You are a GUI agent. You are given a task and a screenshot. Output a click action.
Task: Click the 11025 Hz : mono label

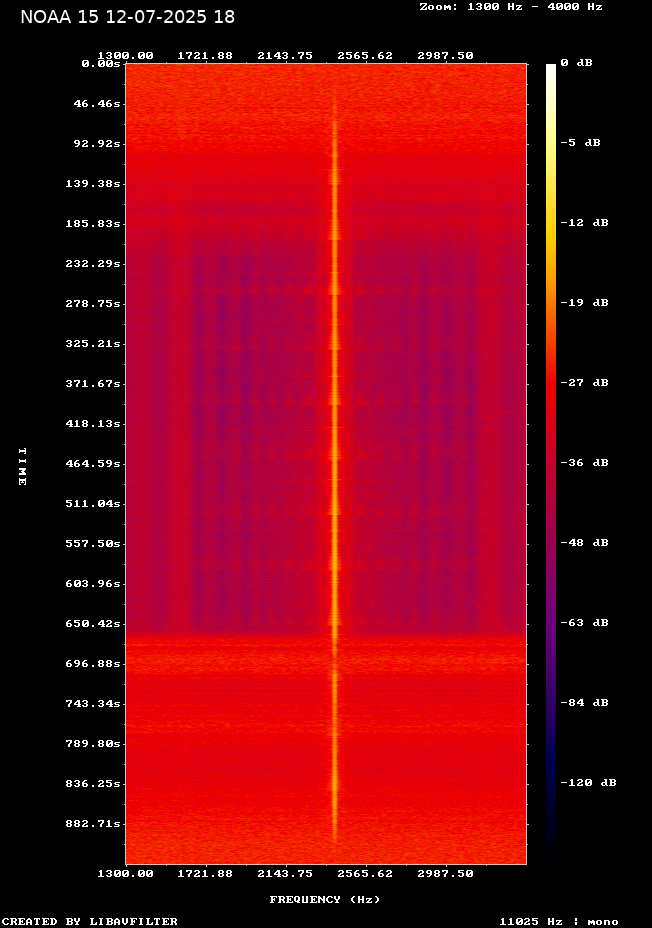(559, 921)
